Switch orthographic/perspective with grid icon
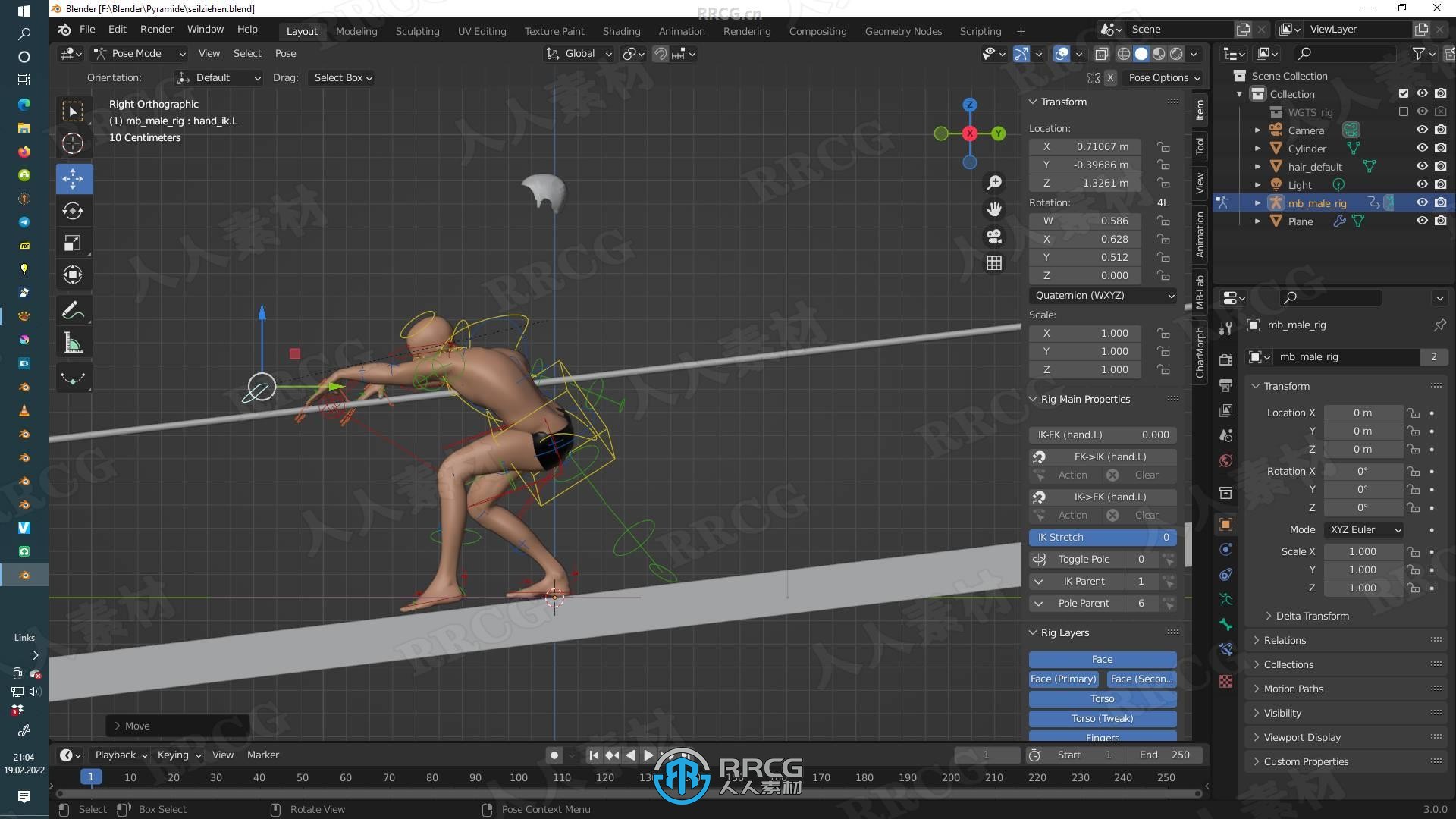 [994, 263]
